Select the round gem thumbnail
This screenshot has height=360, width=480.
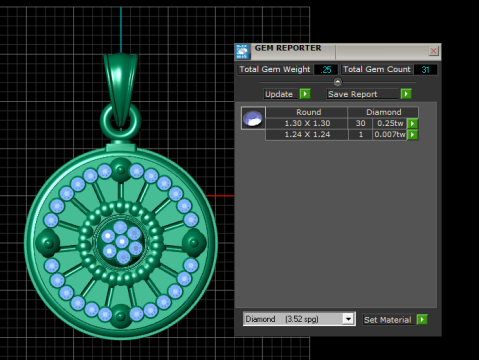253,118
